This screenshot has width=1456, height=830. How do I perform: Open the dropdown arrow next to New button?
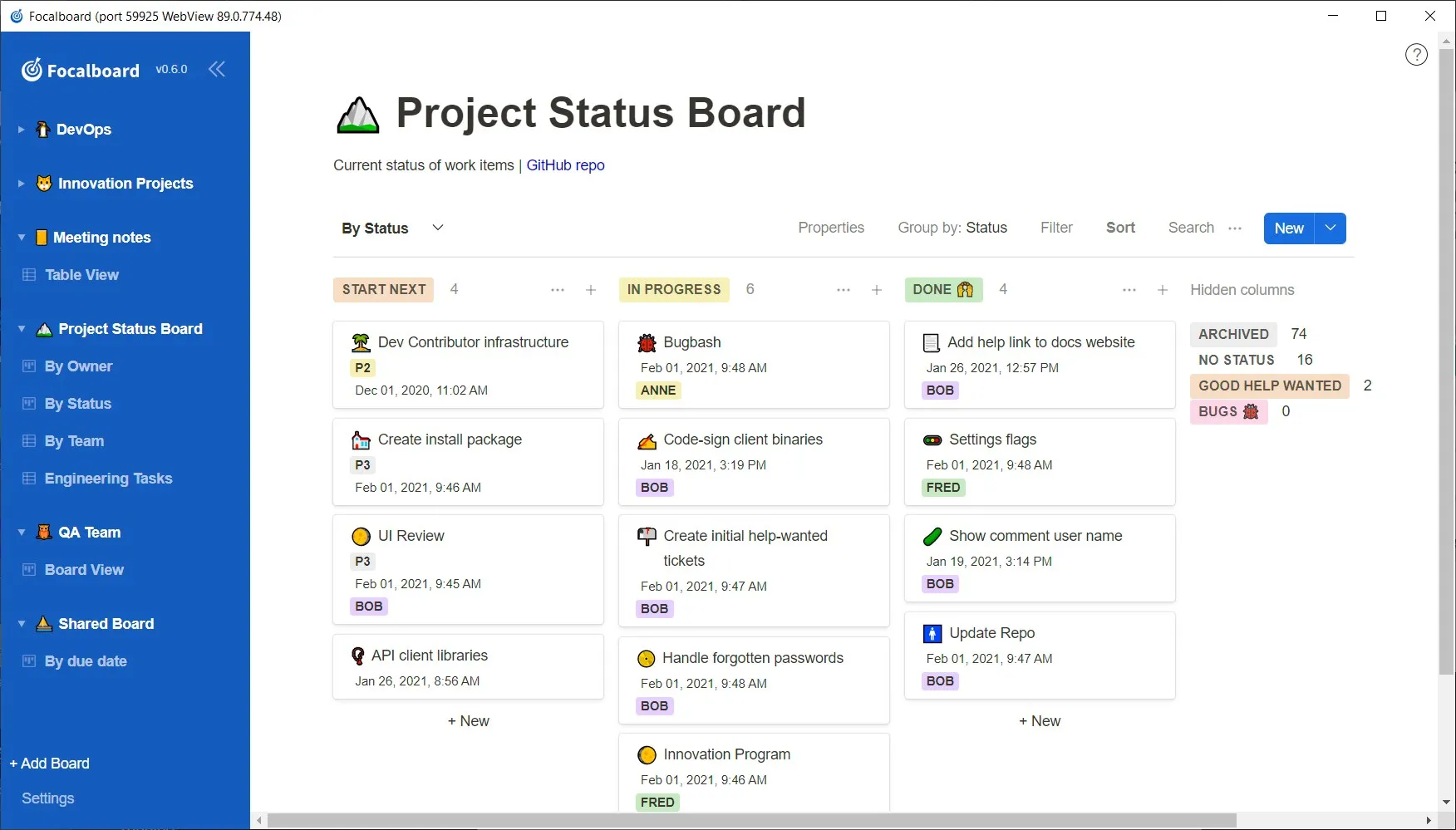pyautogui.click(x=1330, y=228)
